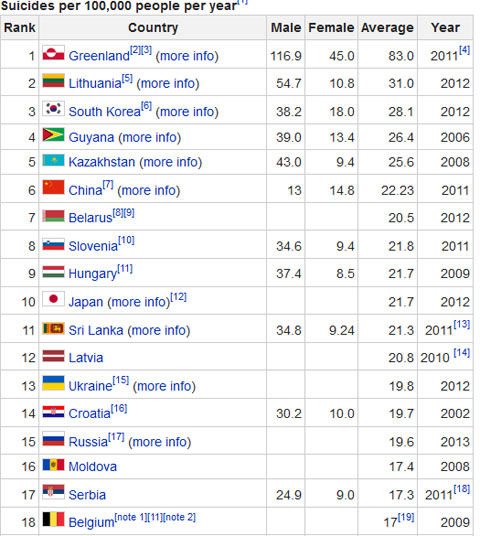Image resolution: width=480 pixels, height=536 pixels.
Task: Open the Hungary country link
Action: (93, 274)
